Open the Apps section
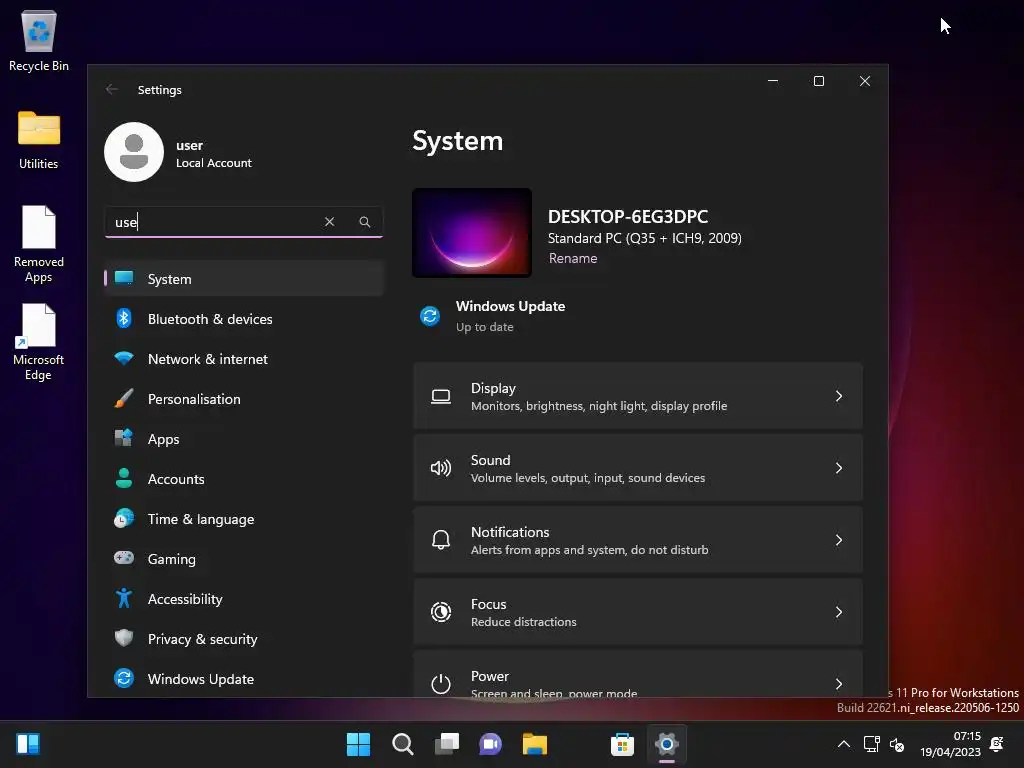1024x768 pixels. point(244,439)
